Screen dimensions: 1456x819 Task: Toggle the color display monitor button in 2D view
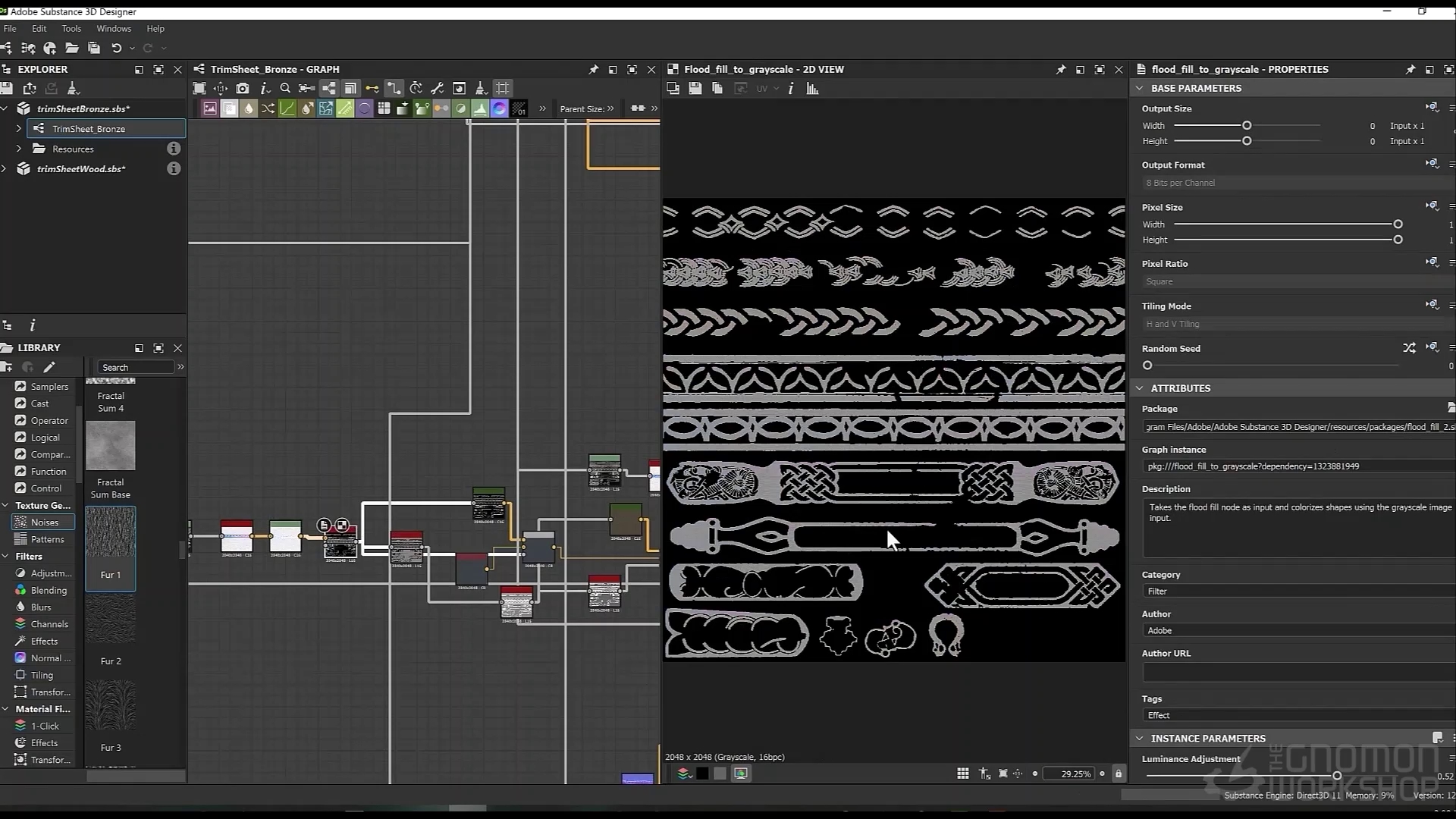pos(741,773)
